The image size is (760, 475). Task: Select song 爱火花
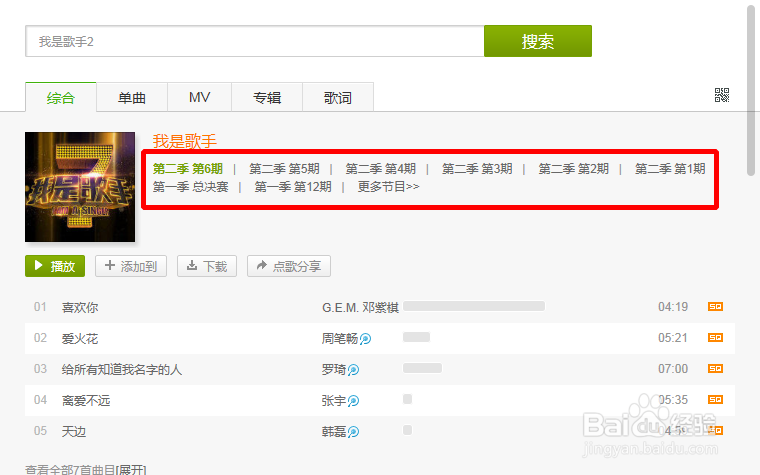click(x=80, y=338)
